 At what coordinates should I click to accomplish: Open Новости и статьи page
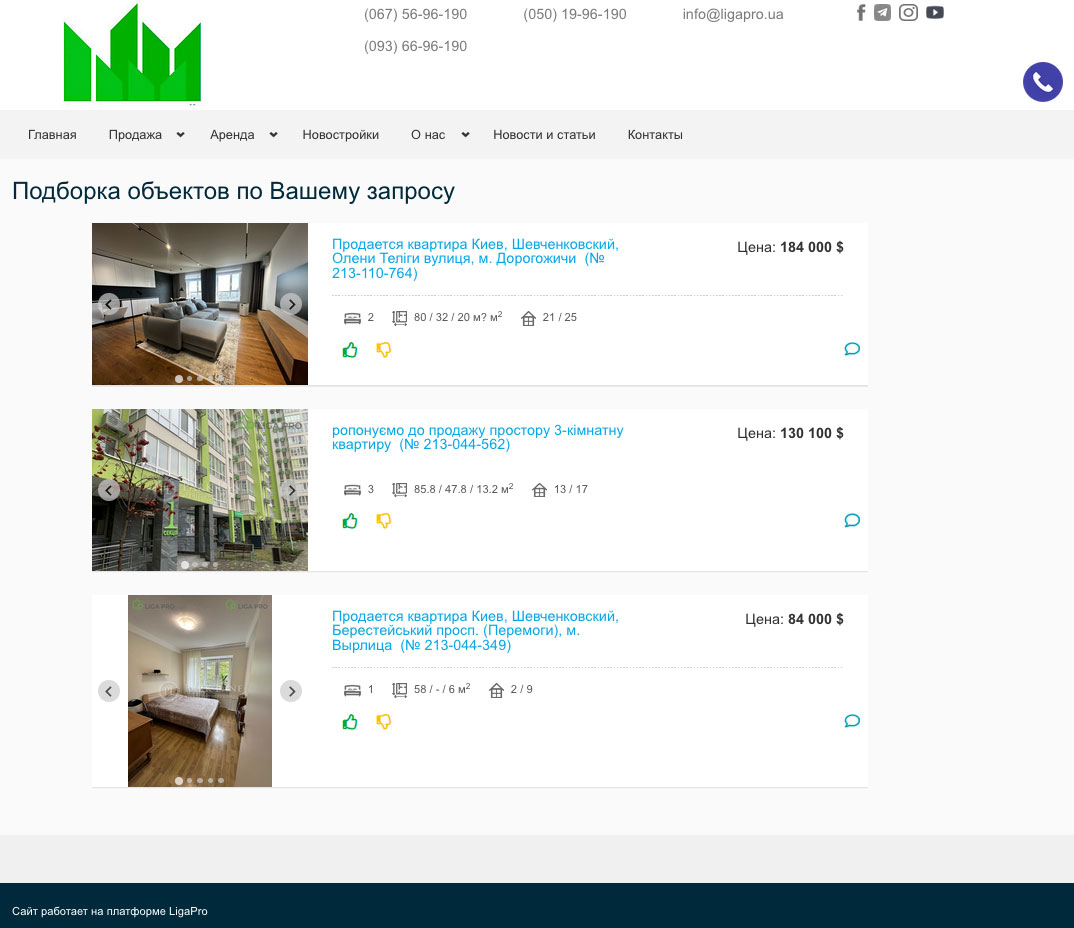(x=545, y=135)
